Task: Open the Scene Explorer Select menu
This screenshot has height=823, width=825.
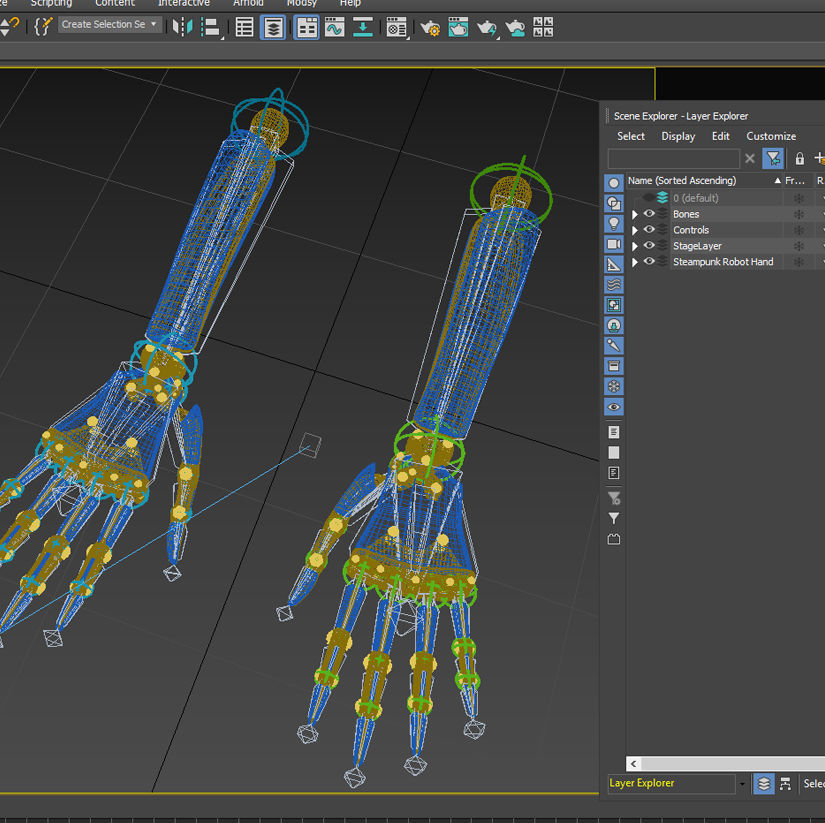Action: pos(631,136)
